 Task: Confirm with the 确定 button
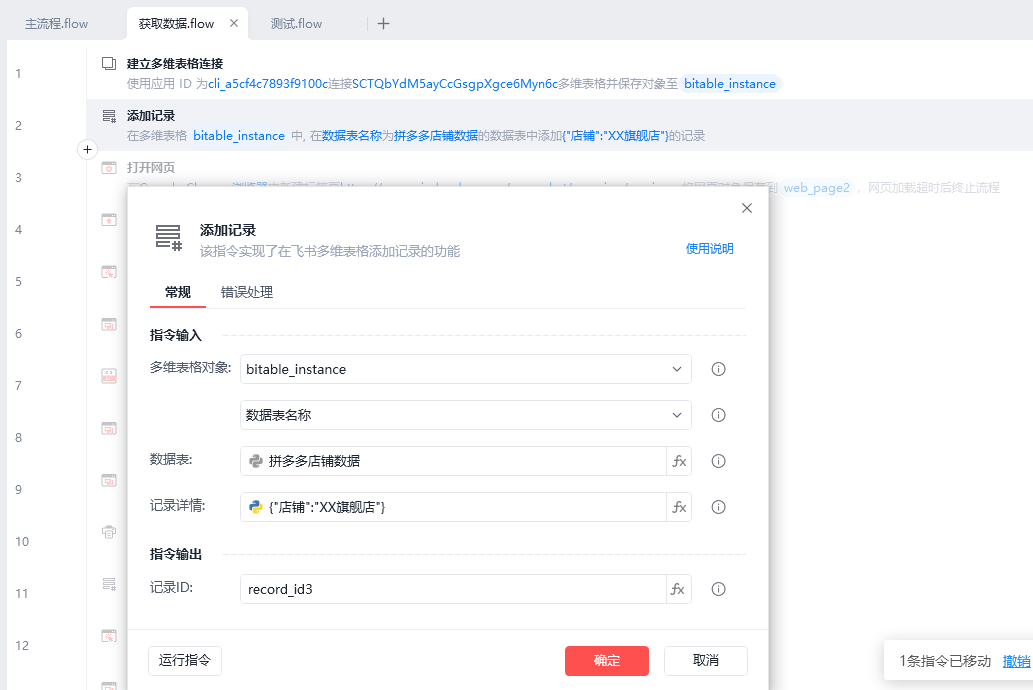click(x=607, y=660)
